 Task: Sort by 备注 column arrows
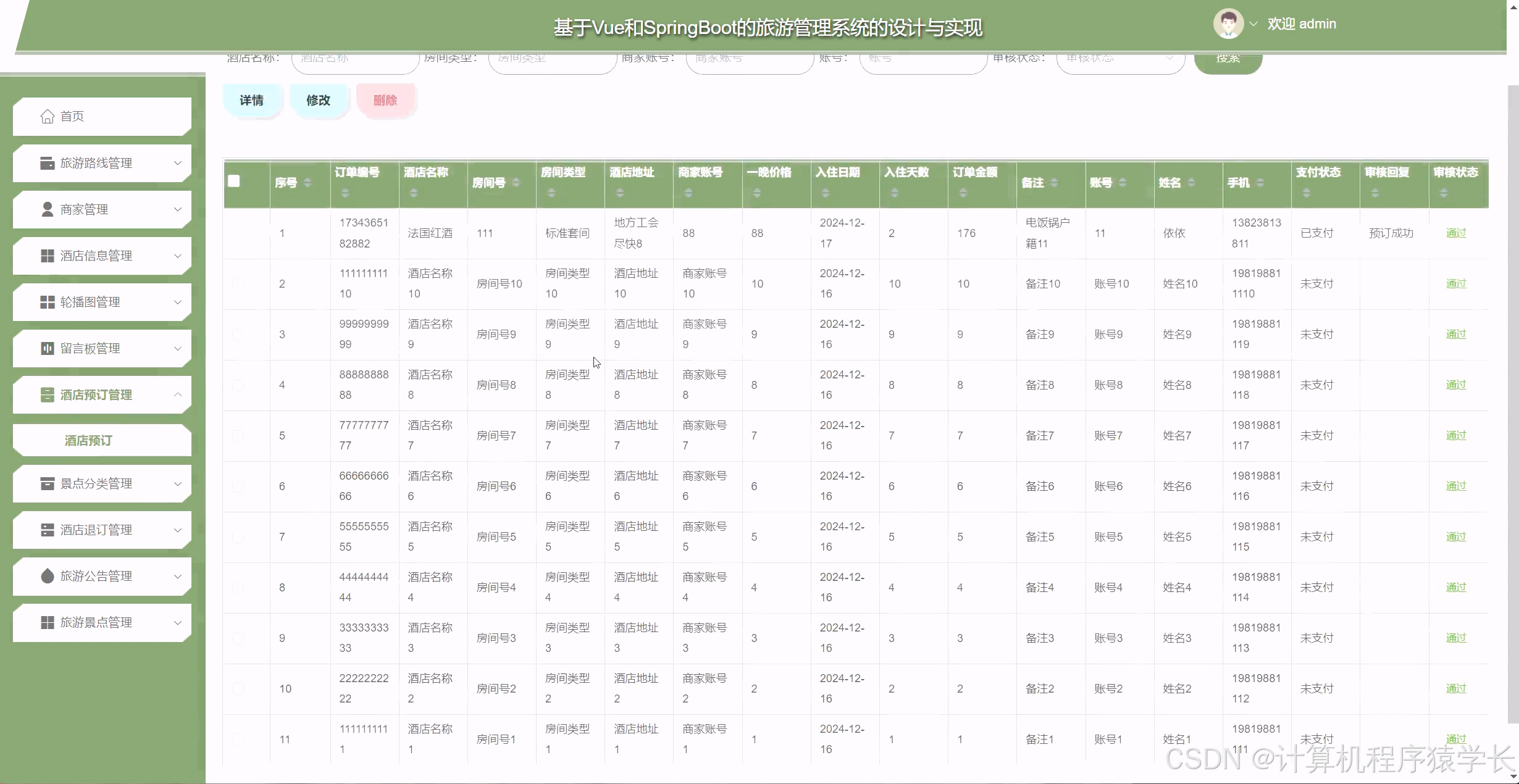(1054, 183)
